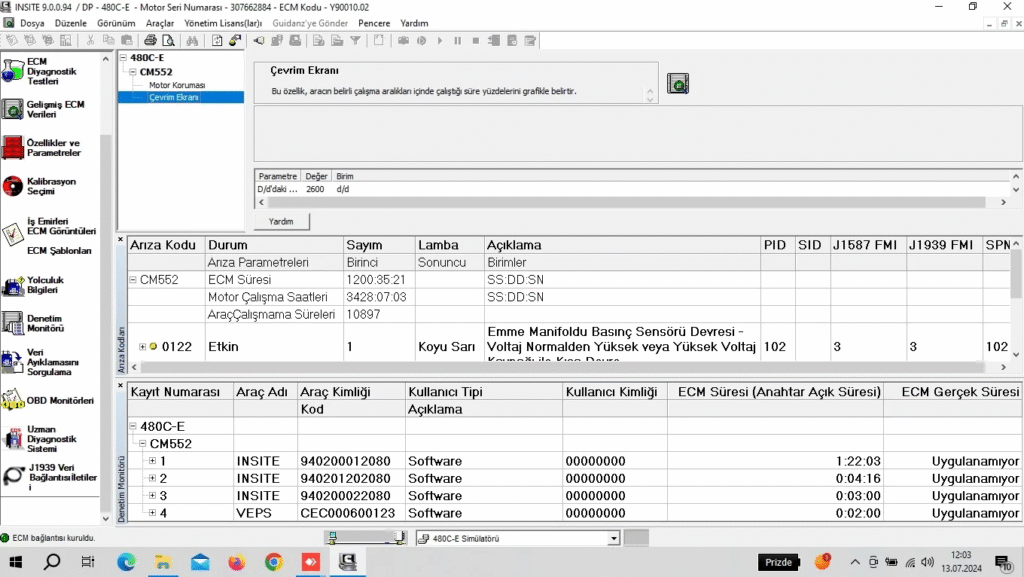
Task: Collapse the CM552 node in top tree
Action: click(134, 72)
